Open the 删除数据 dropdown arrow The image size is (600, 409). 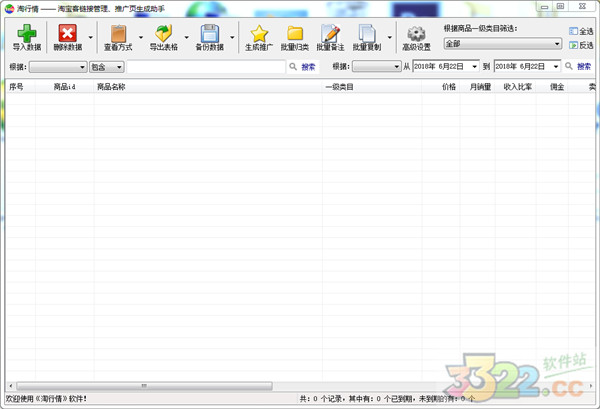tap(91, 37)
